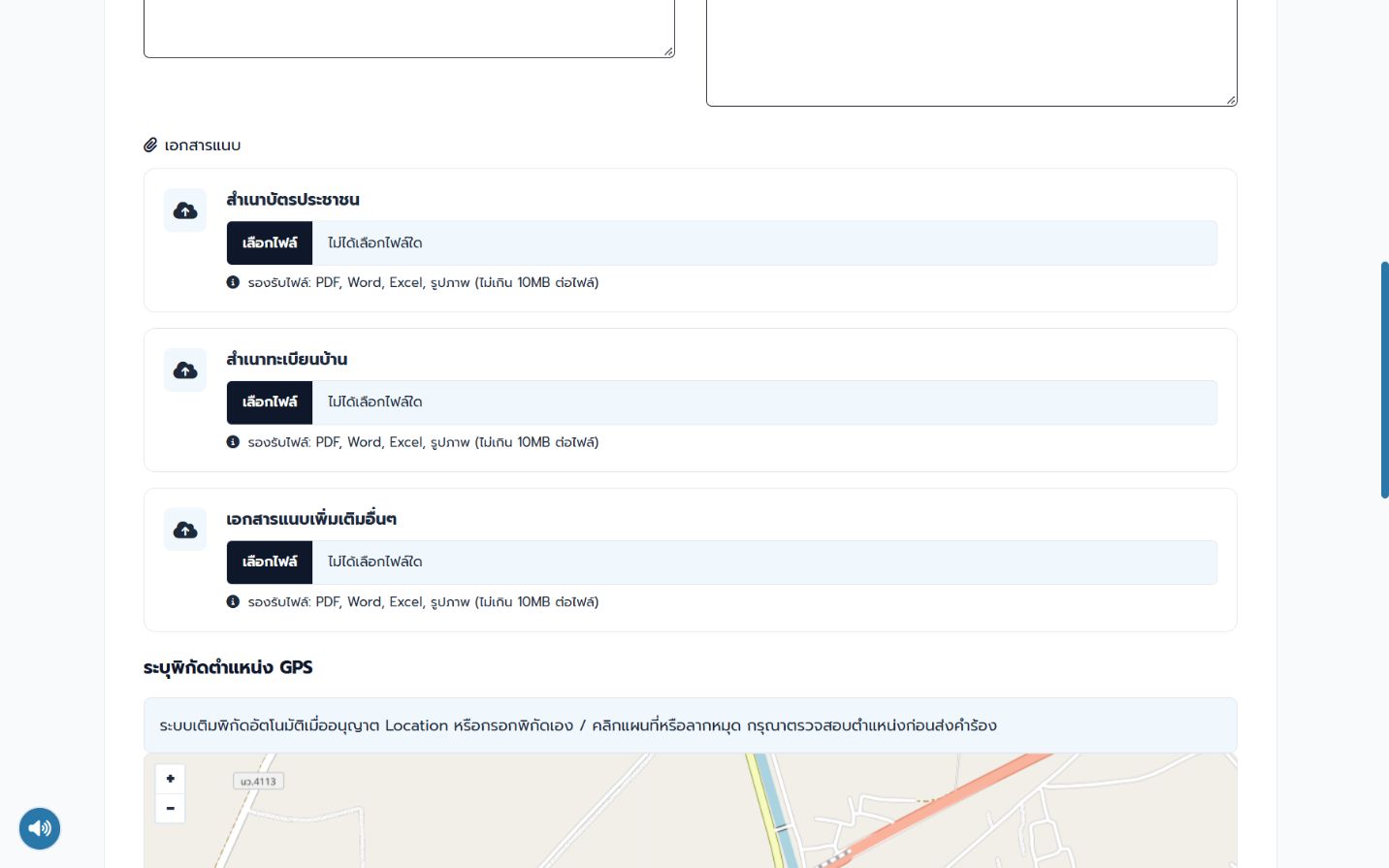Click upload cloud icon for เอกสารแนบเพิ่มเติมอื่นๆ
The width and height of the screenshot is (1389, 868).
pos(185,530)
